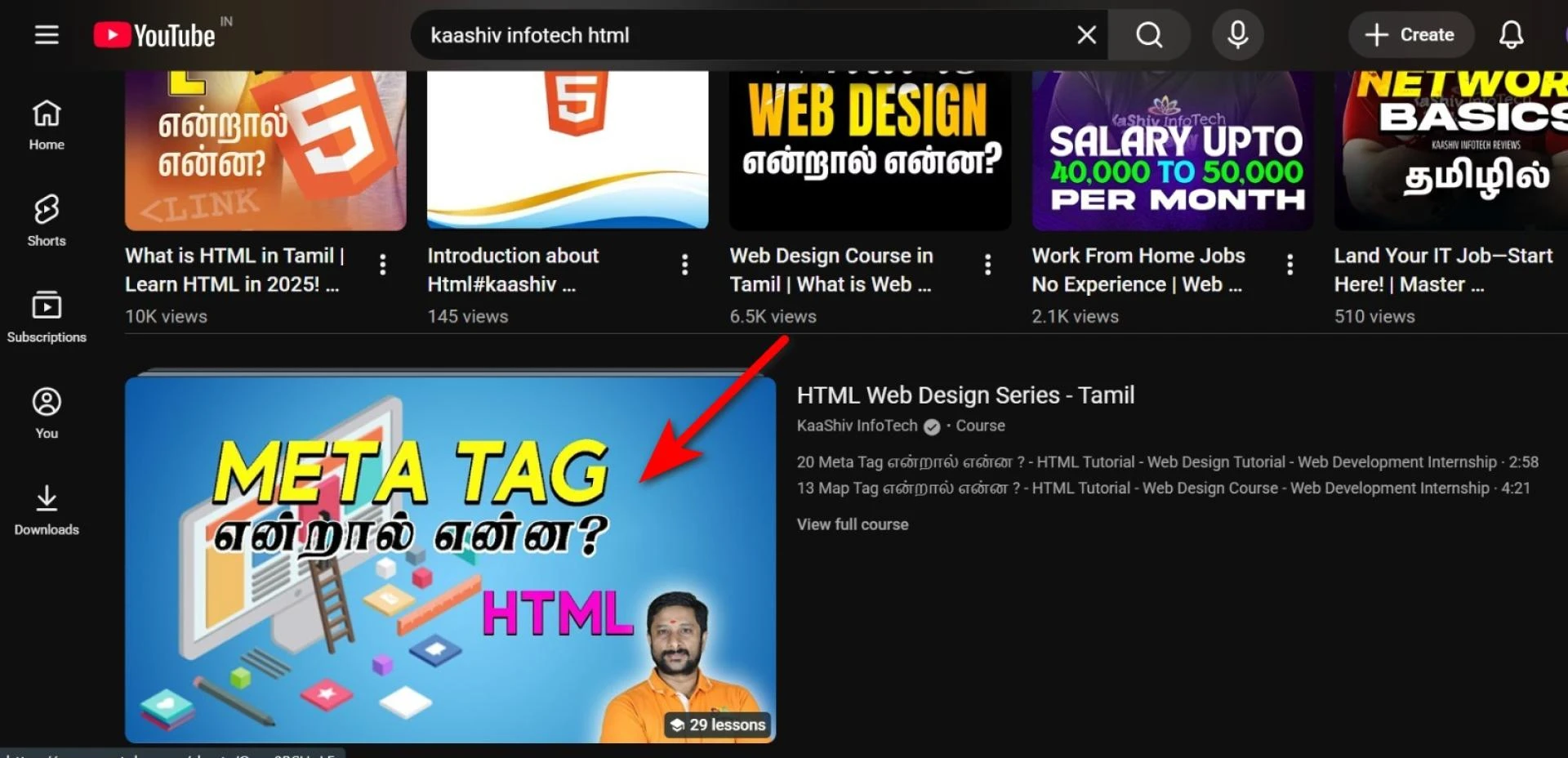Open the Create button
The width and height of the screenshot is (1568, 758).
click(1410, 35)
